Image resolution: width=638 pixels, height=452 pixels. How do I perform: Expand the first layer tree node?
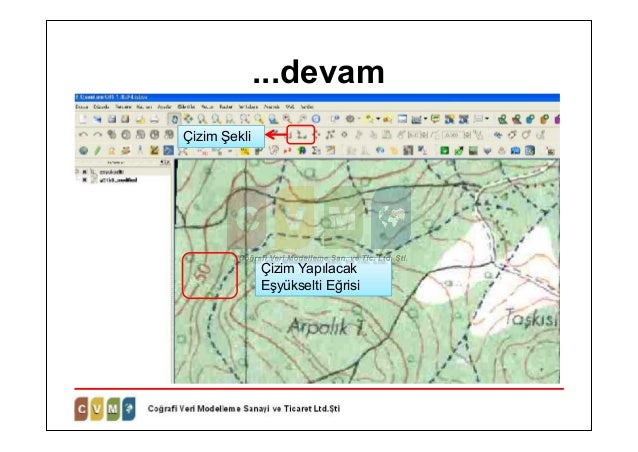(x=77, y=172)
